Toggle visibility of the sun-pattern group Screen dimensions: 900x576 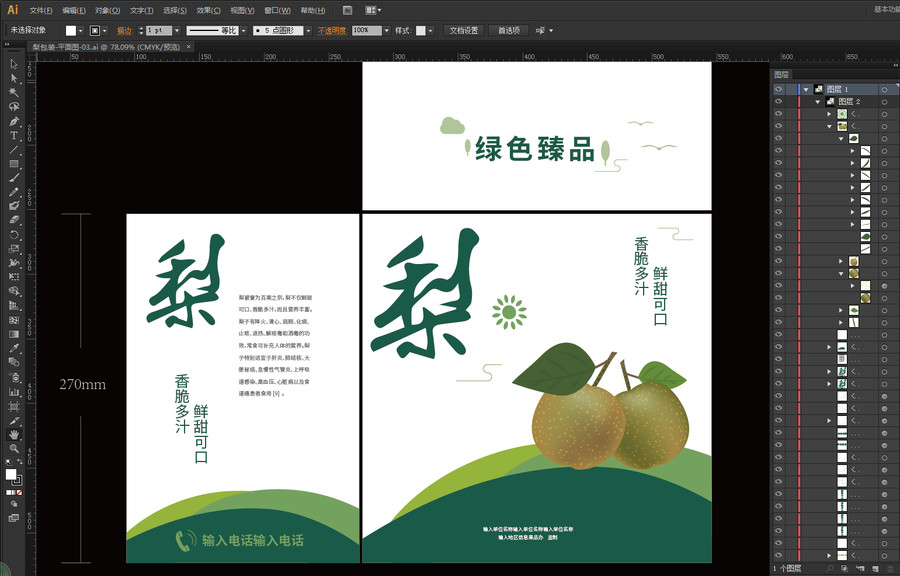coord(778,114)
